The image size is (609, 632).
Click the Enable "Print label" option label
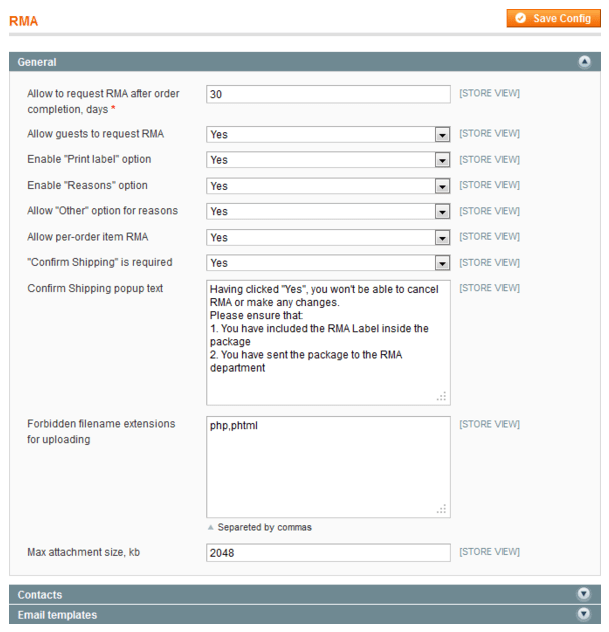[89, 159]
